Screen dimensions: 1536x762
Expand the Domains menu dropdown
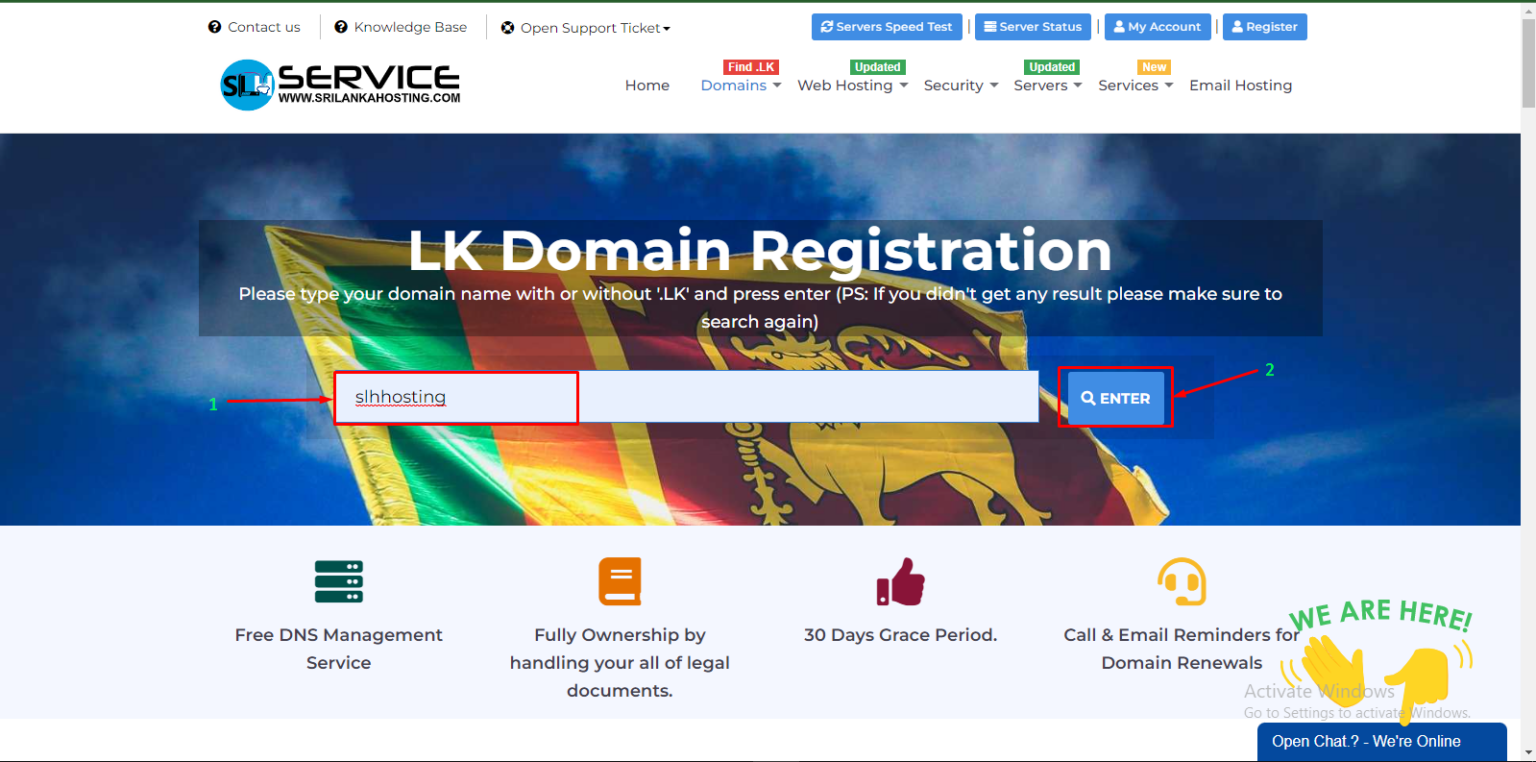(x=740, y=86)
